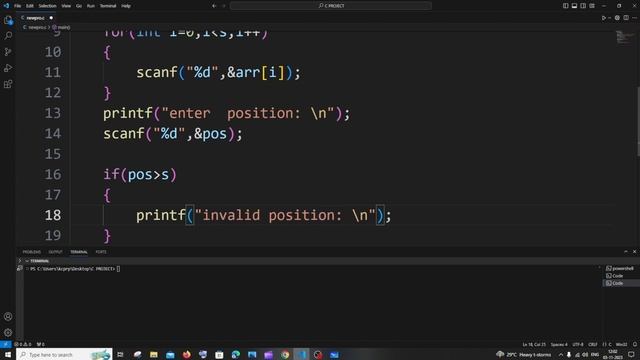Image resolution: width=640 pixels, height=360 pixels.
Task: Click the C PROJECT command center search box
Action: click(x=331, y=6)
